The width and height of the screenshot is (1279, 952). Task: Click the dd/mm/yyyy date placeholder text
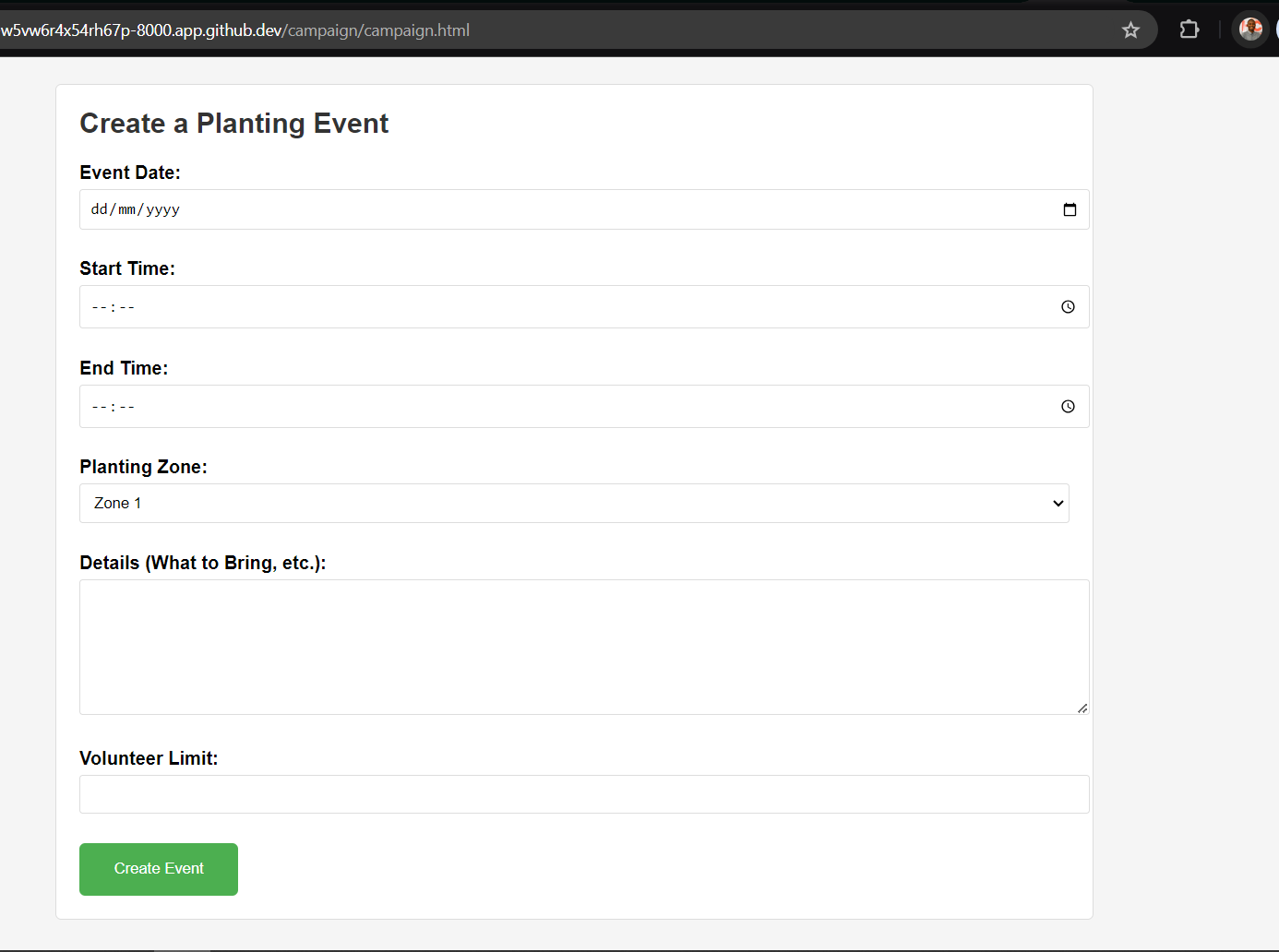coord(135,209)
